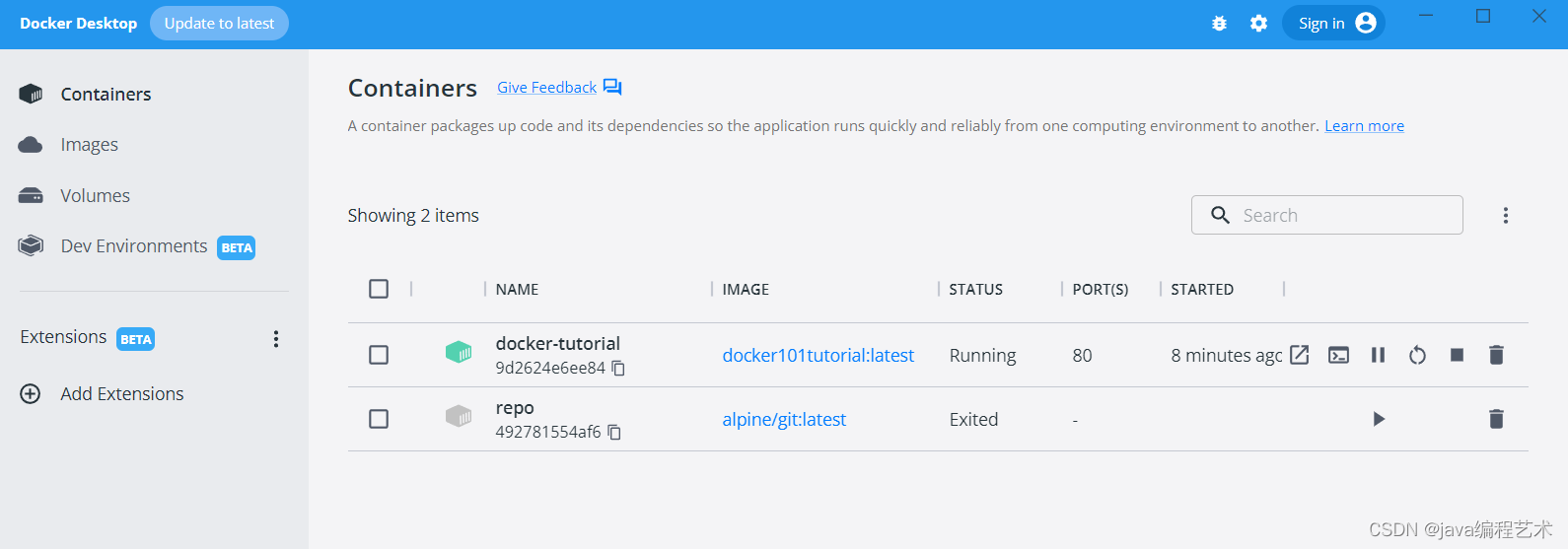Open the troubleshoot bug icon
This screenshot has width=1568, height=549.
click(x=1219, y=24)
